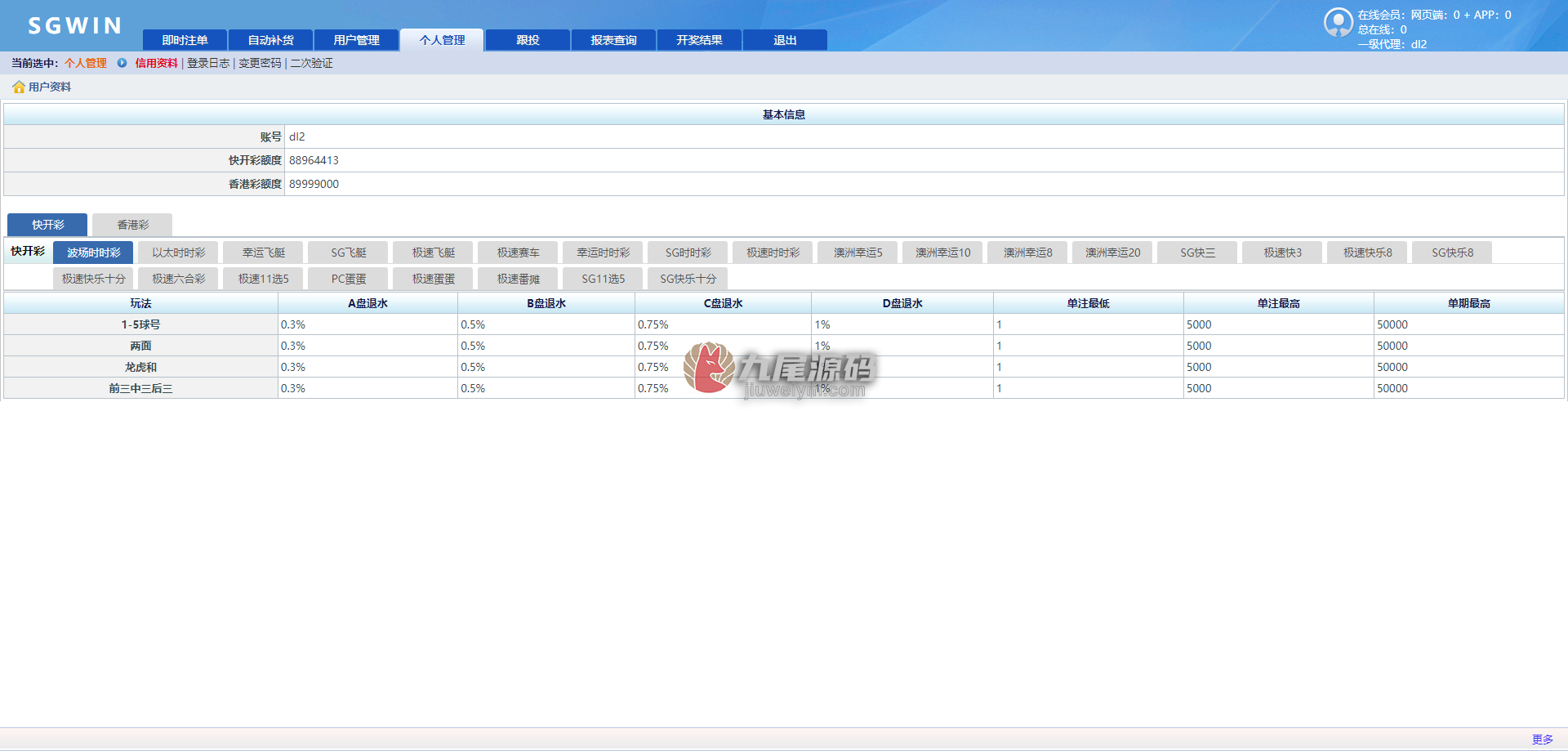Switch to the 香港彩 tab
The height and width of the screenshot is (751, 1568).
tap(132, 225)
